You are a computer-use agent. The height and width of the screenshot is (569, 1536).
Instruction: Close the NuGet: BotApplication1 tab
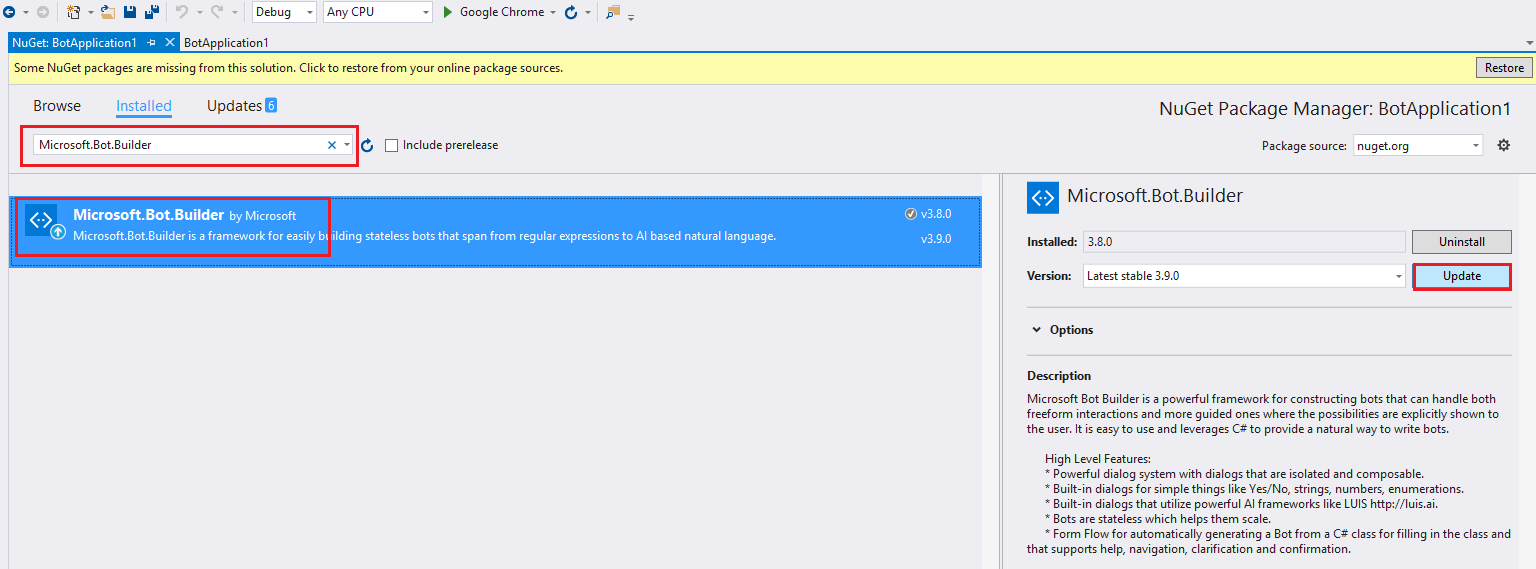169,43
